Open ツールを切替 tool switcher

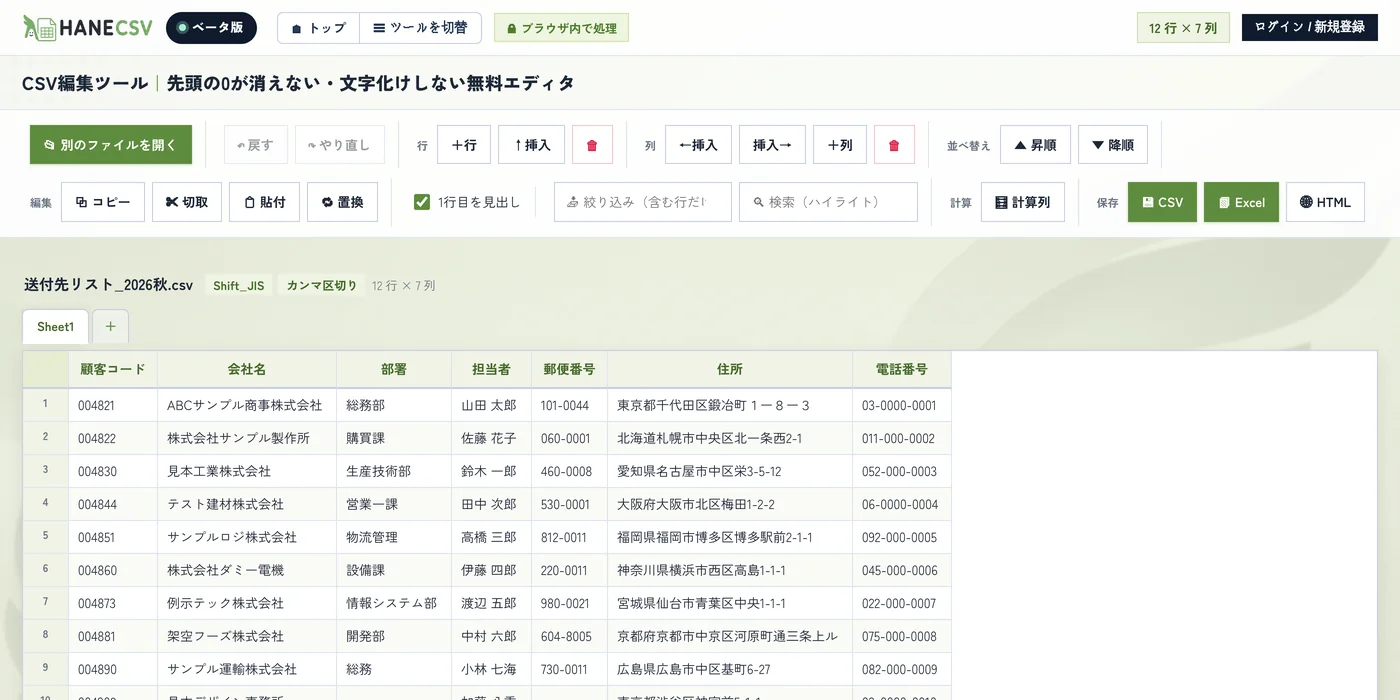pos(420,28)
